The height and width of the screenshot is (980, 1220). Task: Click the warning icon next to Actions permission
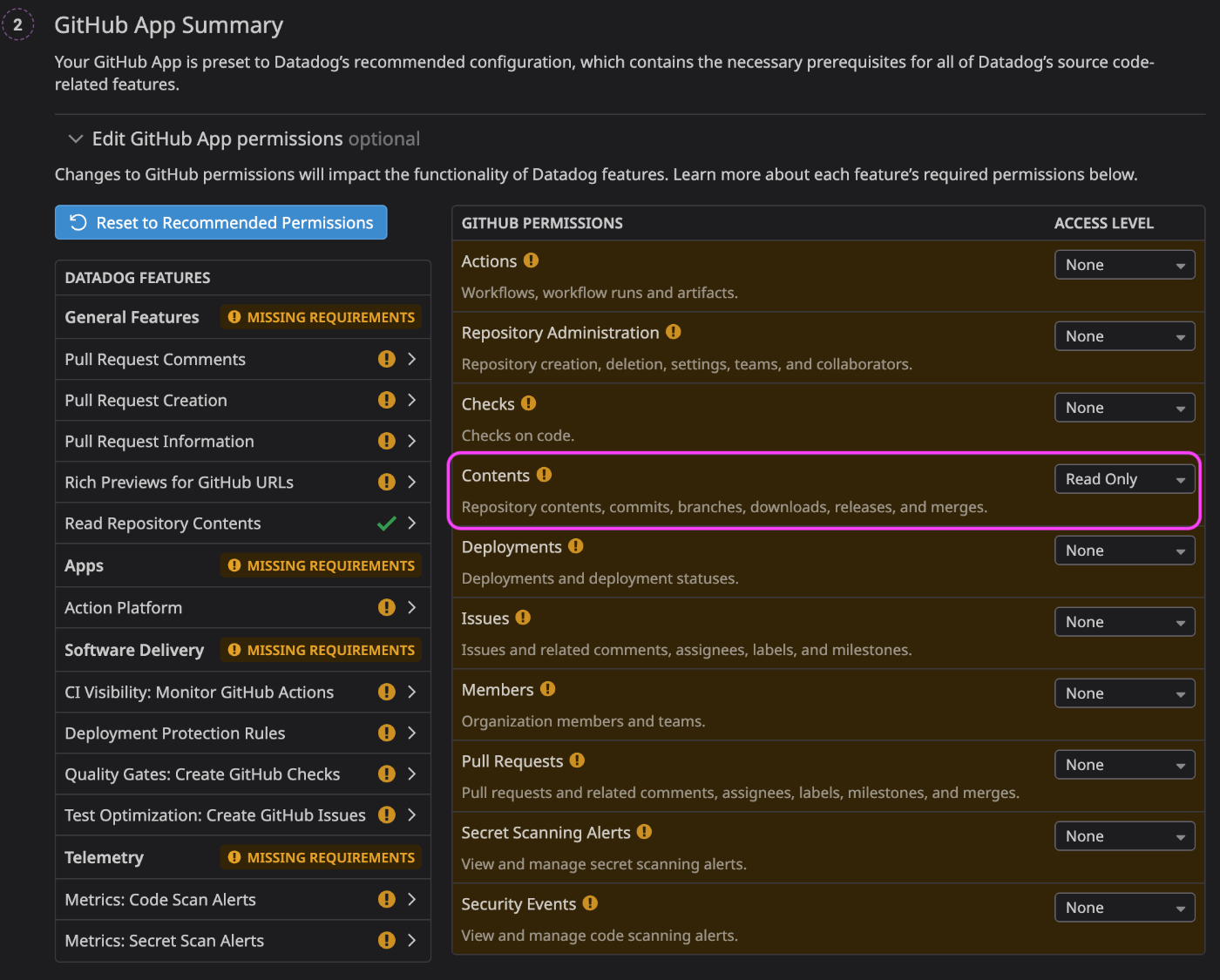(531, 260)
